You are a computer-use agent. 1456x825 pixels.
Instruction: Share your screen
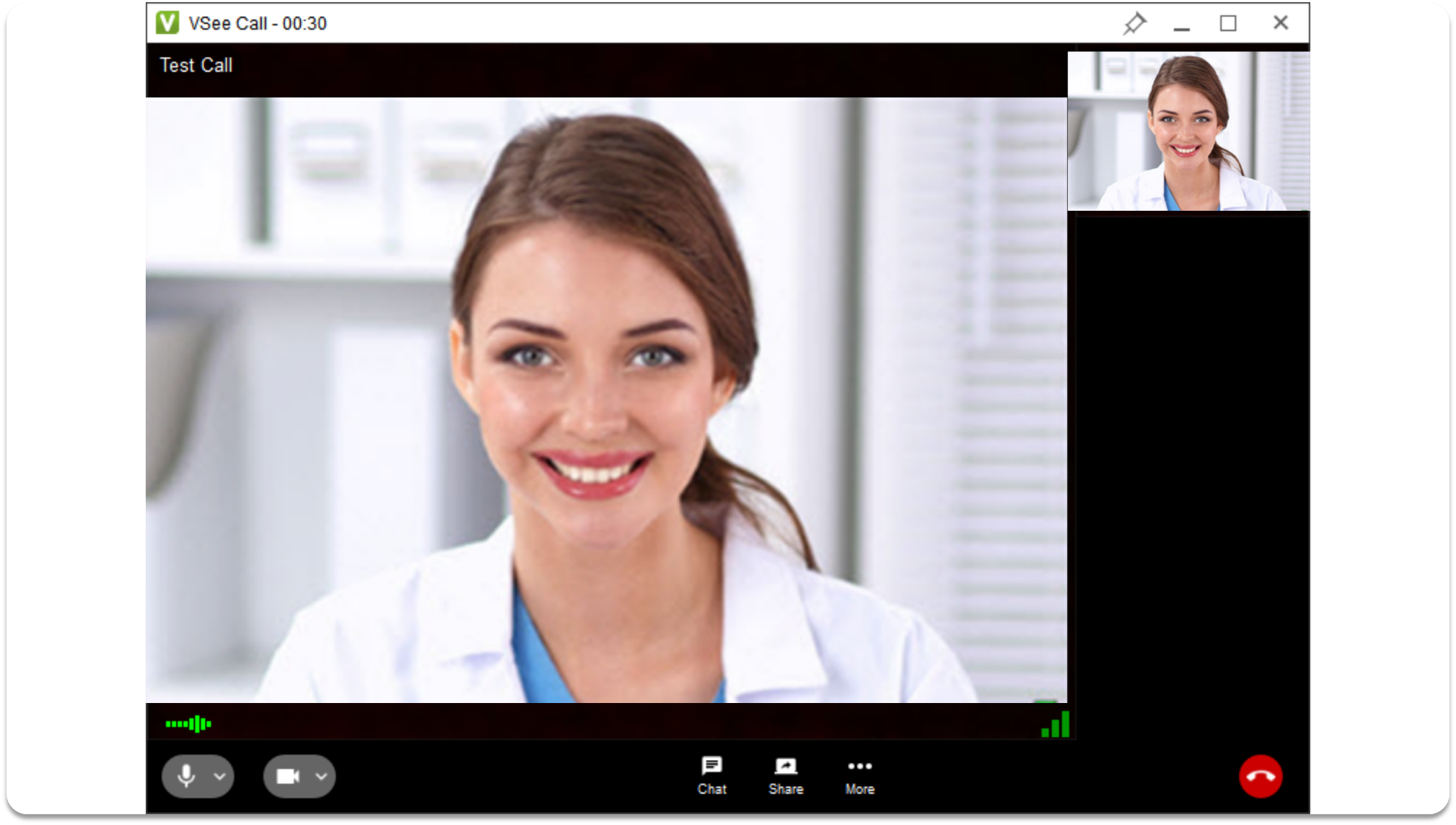pyautogui.click(x=786, y=776)
